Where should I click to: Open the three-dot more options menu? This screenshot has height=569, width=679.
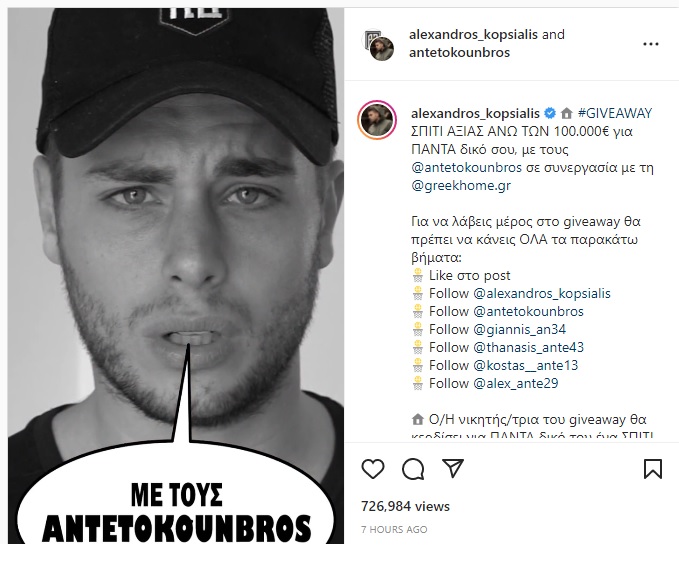(650, 44)
